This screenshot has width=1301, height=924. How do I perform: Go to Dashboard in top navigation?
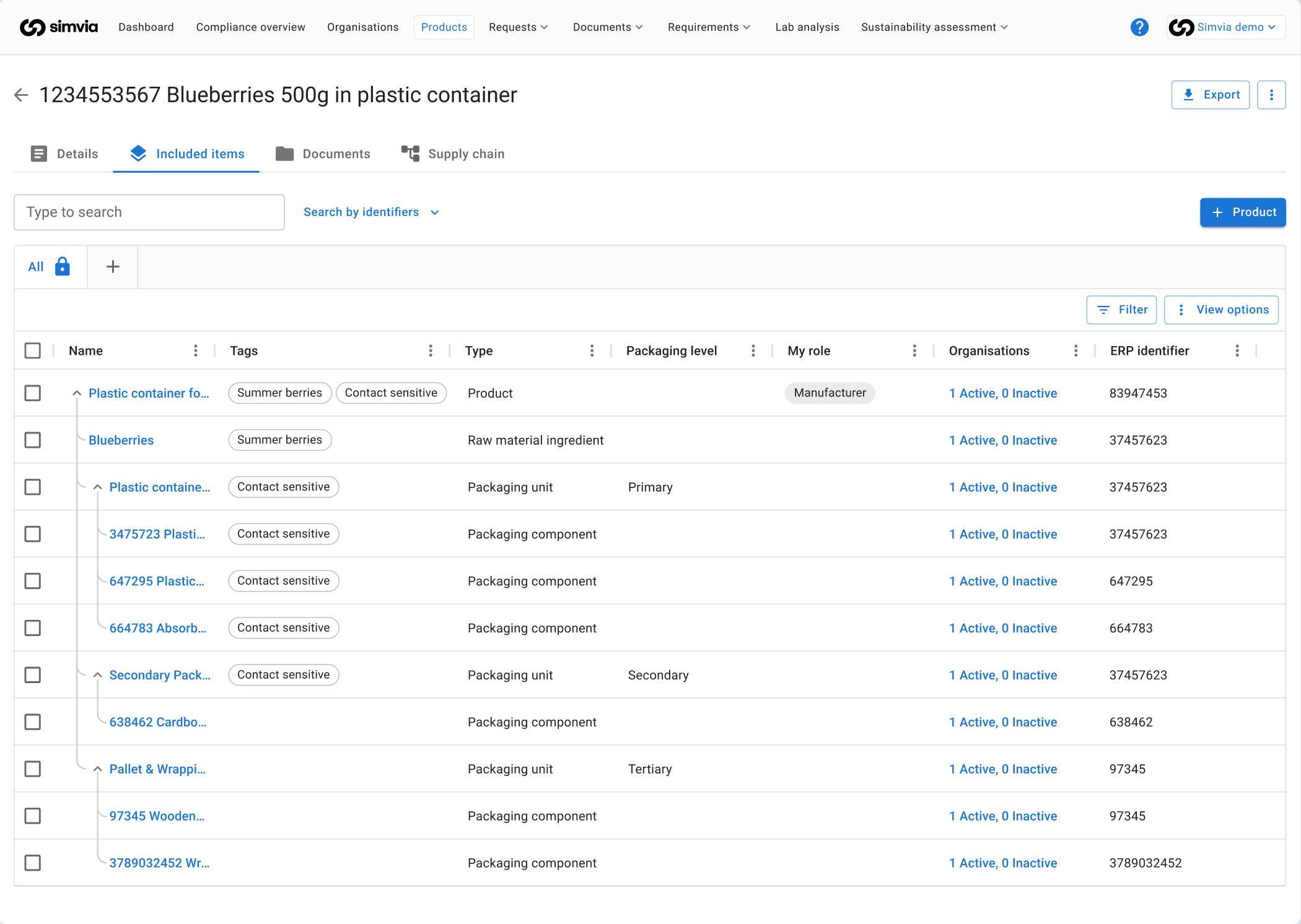[x=146, y=27]
